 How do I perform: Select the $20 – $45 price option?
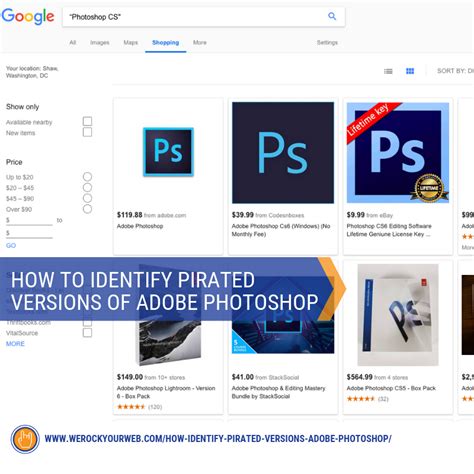click(x=87, y=187)
